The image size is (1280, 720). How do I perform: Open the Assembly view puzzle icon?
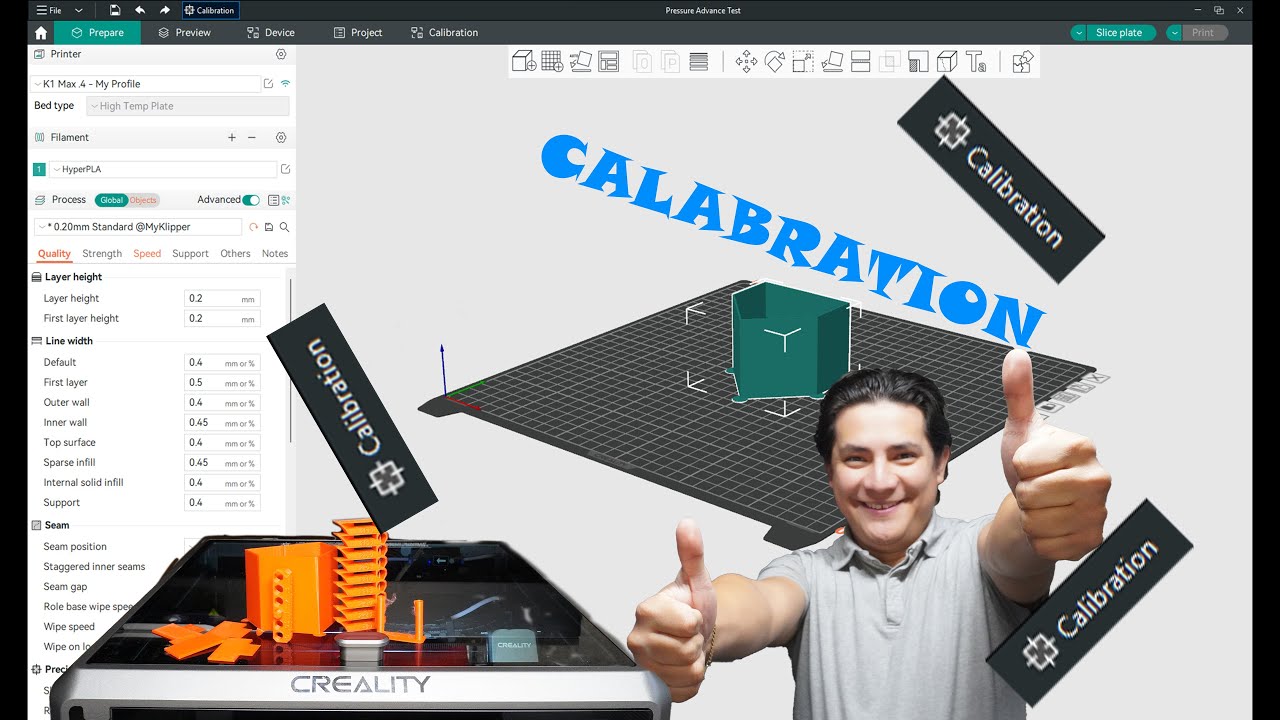1022,62
